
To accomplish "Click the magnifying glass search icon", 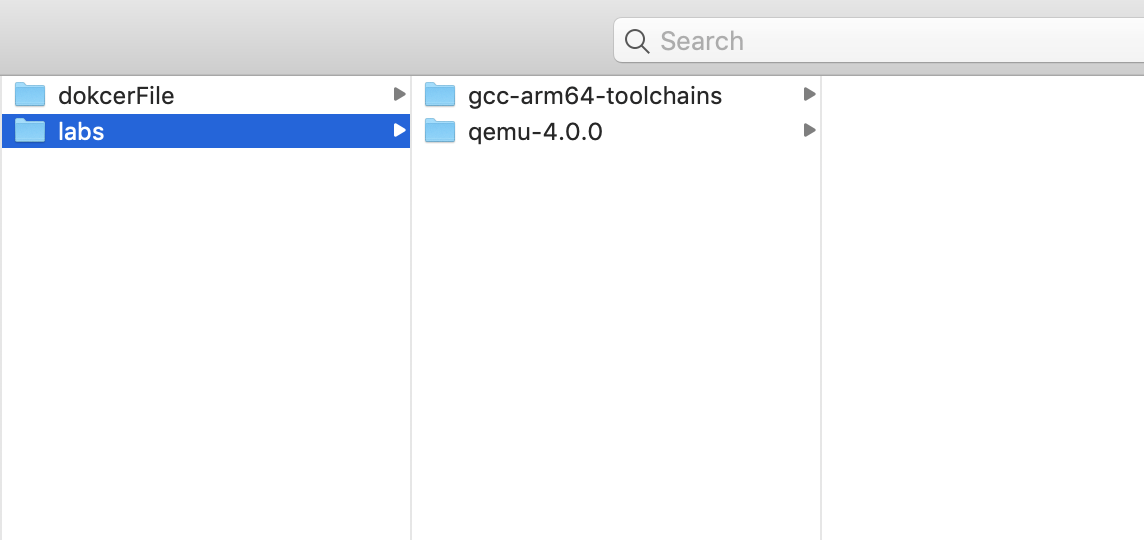I will point(637,41).
